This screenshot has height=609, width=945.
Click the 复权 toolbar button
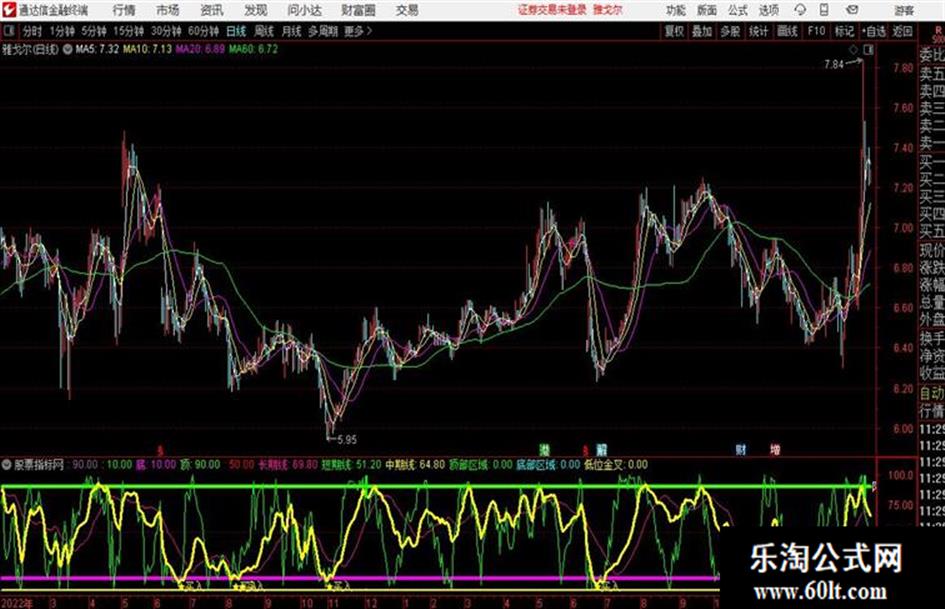coord(674,31)
